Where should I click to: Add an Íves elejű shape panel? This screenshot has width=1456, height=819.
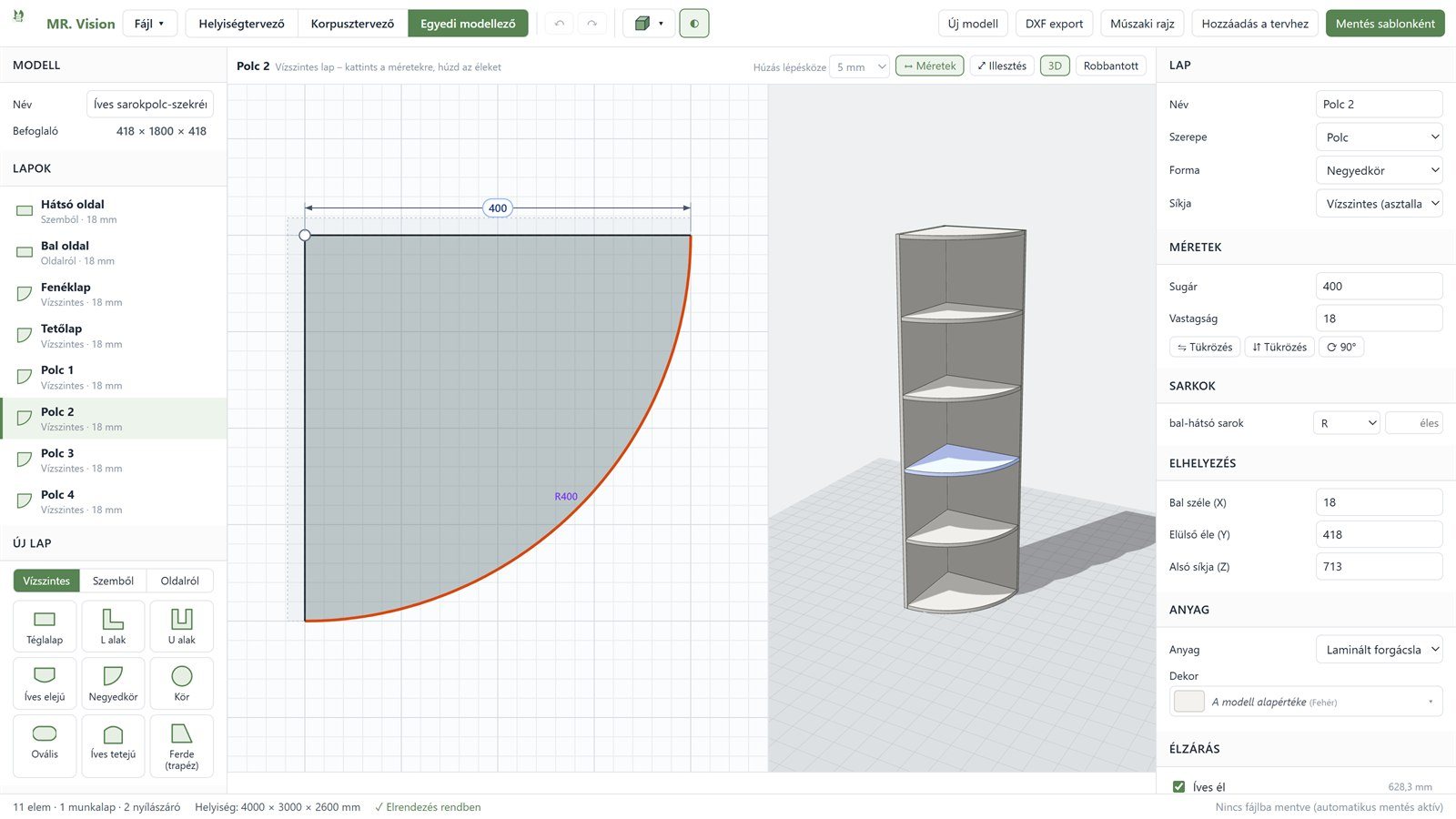(45, 683)
